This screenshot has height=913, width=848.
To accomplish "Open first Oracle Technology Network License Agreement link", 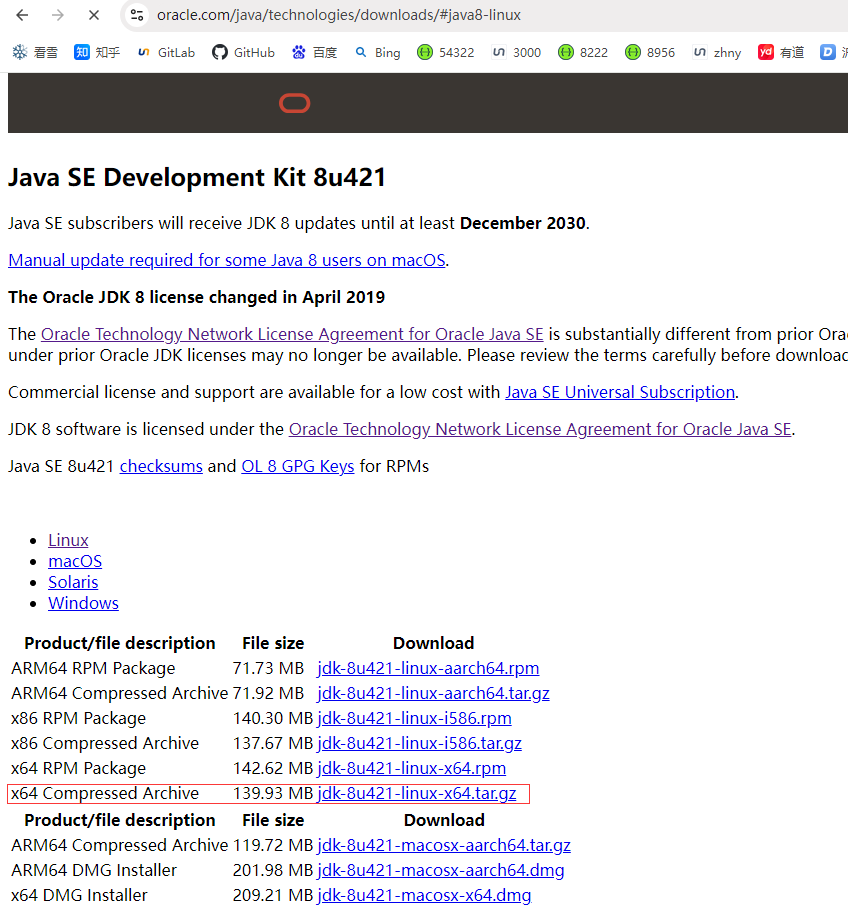I will pyautogui.click(x=292, y=334).
